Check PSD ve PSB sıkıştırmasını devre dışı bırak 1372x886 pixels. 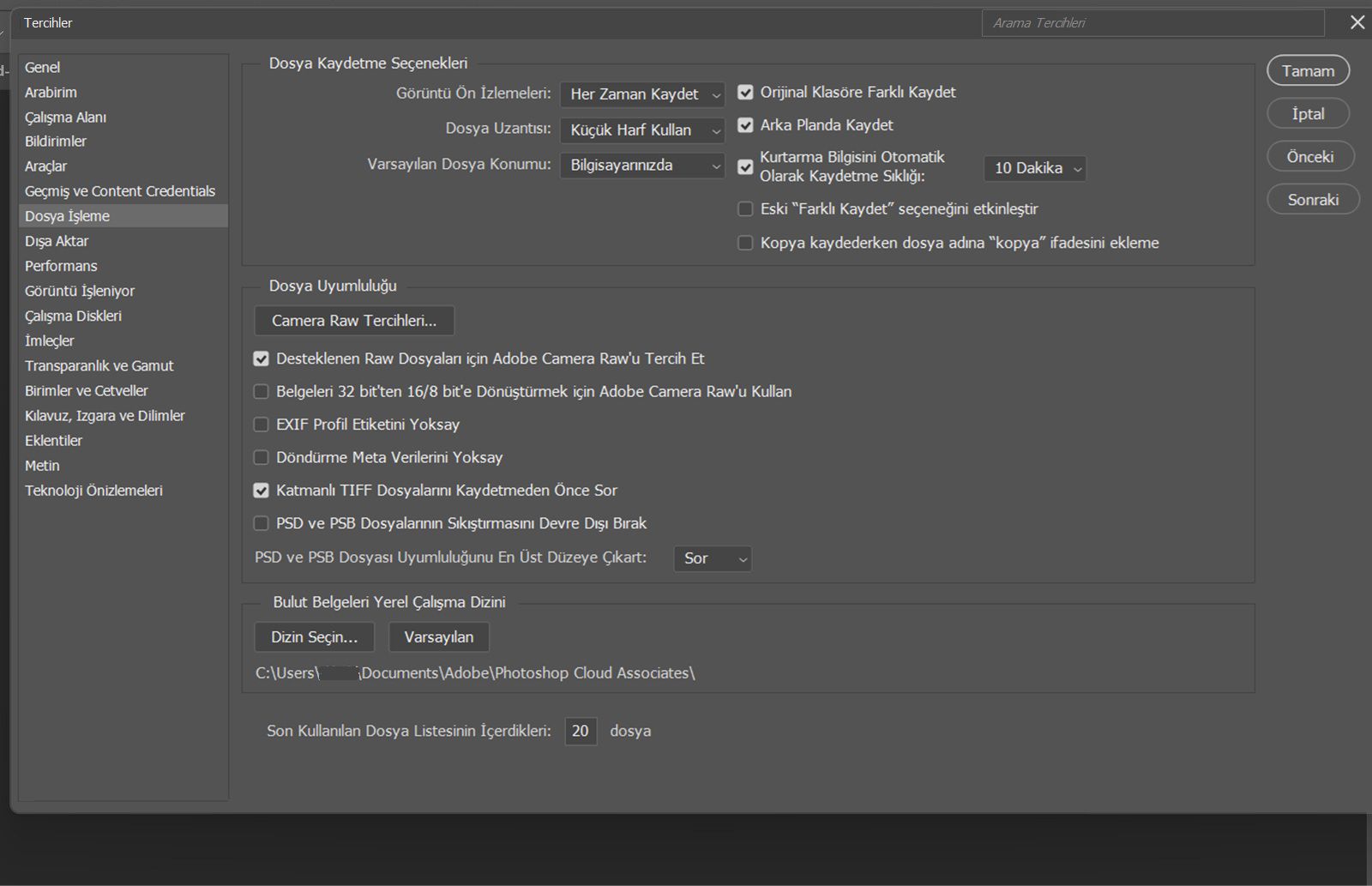[x=262, y=523]
